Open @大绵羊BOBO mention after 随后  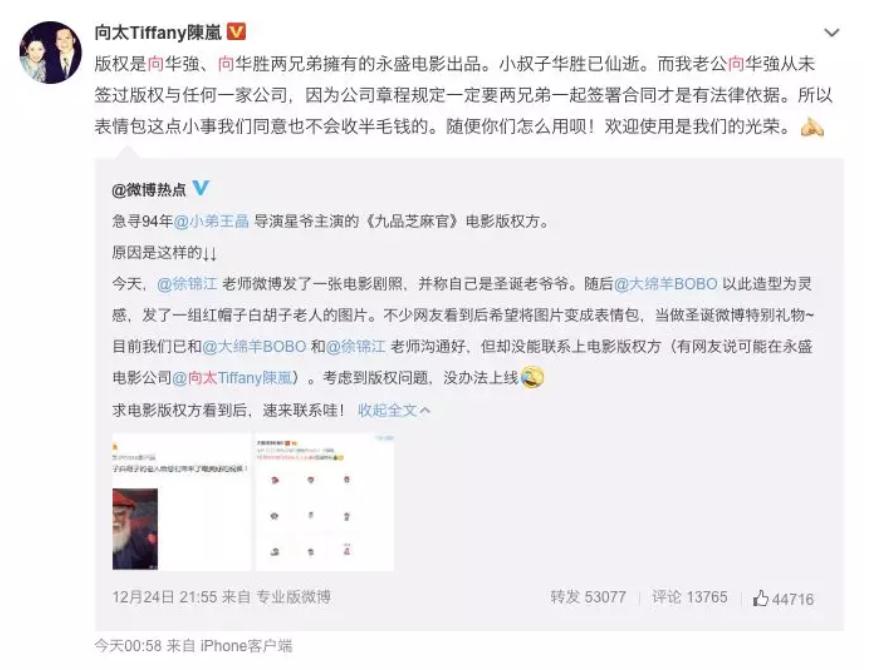point(666,284)
